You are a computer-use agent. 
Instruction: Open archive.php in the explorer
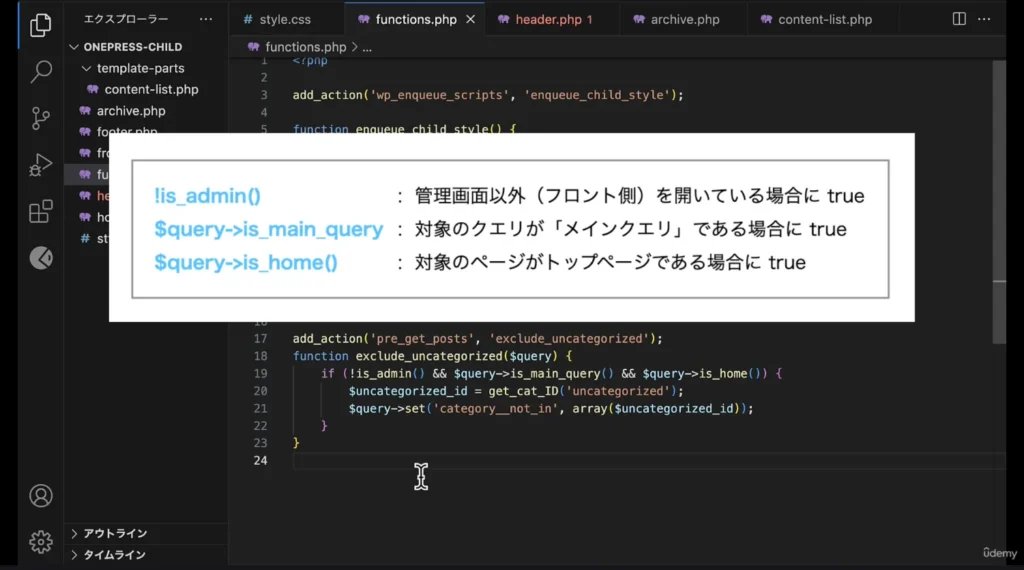coord(131,111)
